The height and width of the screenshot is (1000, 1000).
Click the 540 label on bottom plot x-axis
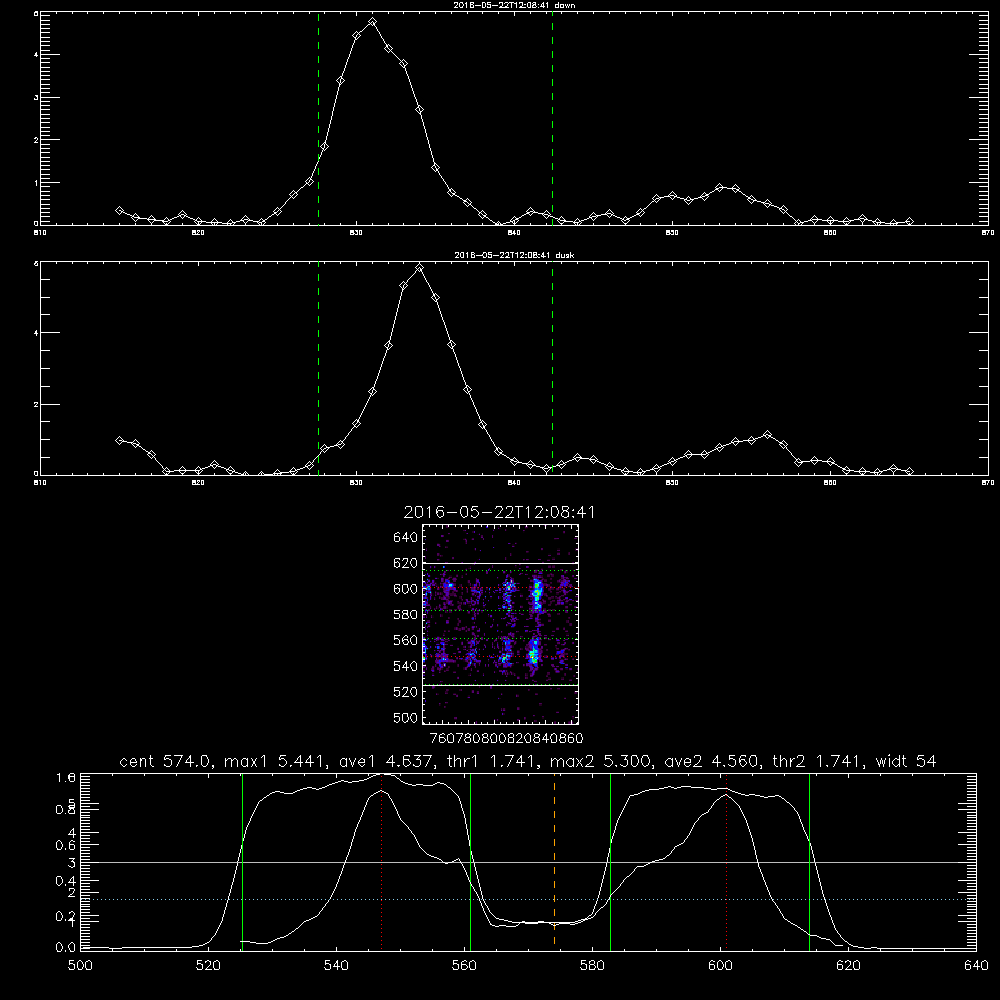pos(336,966)
